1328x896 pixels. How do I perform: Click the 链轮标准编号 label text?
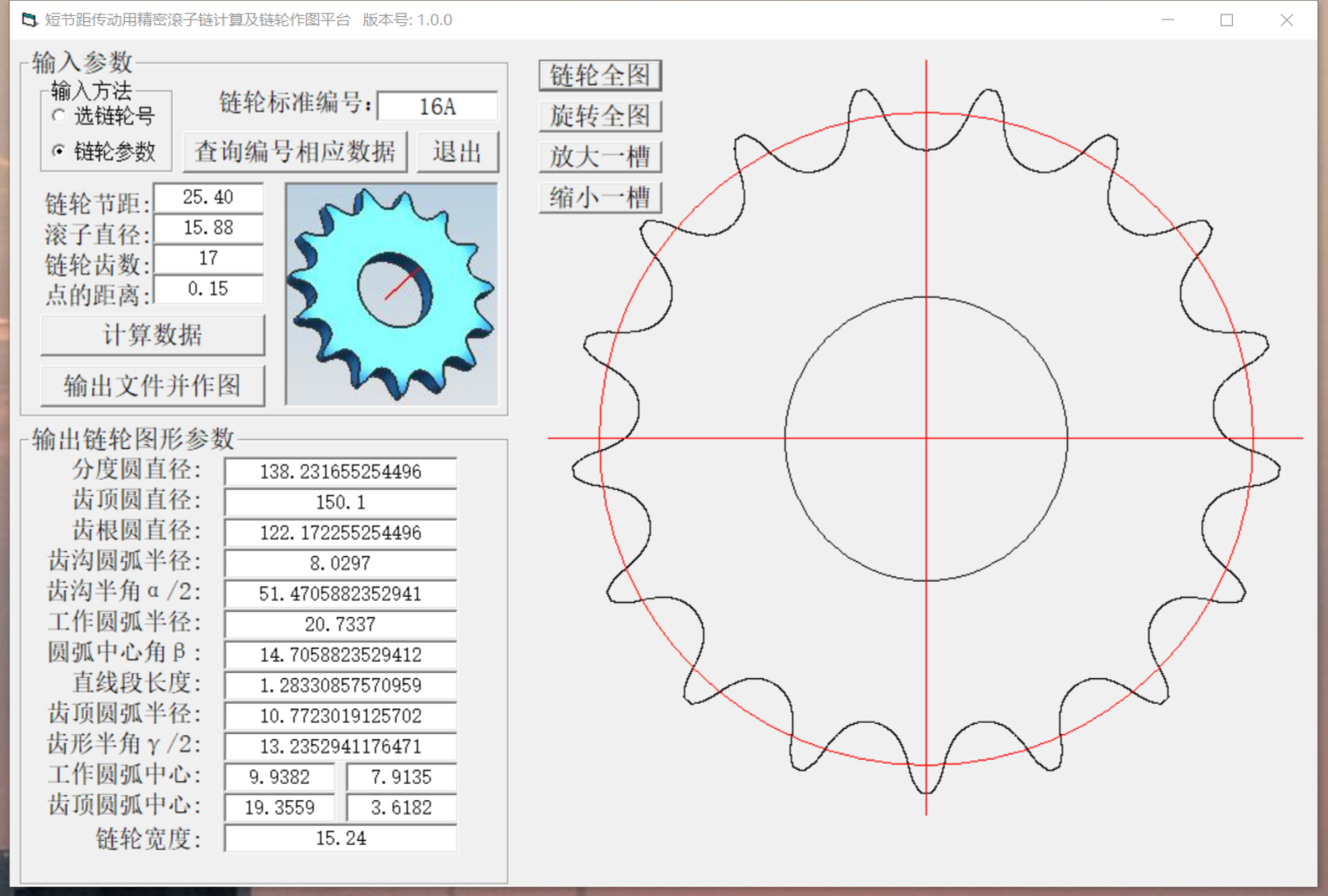pyautogui.click(x=296, y=103)
